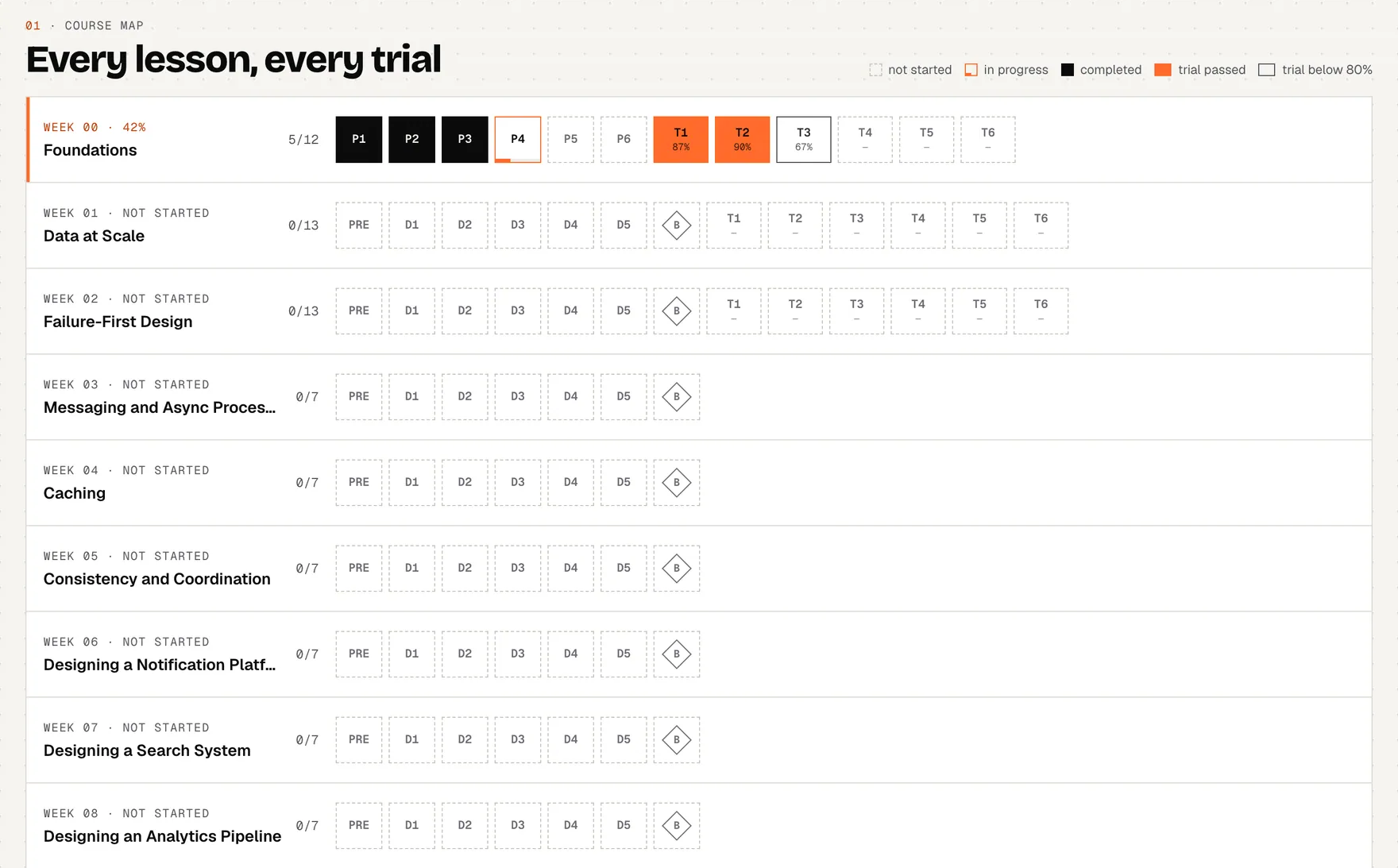Open D5 in Messaging and Async week
Screen dimensions: 1398x868
pos(624,397)
